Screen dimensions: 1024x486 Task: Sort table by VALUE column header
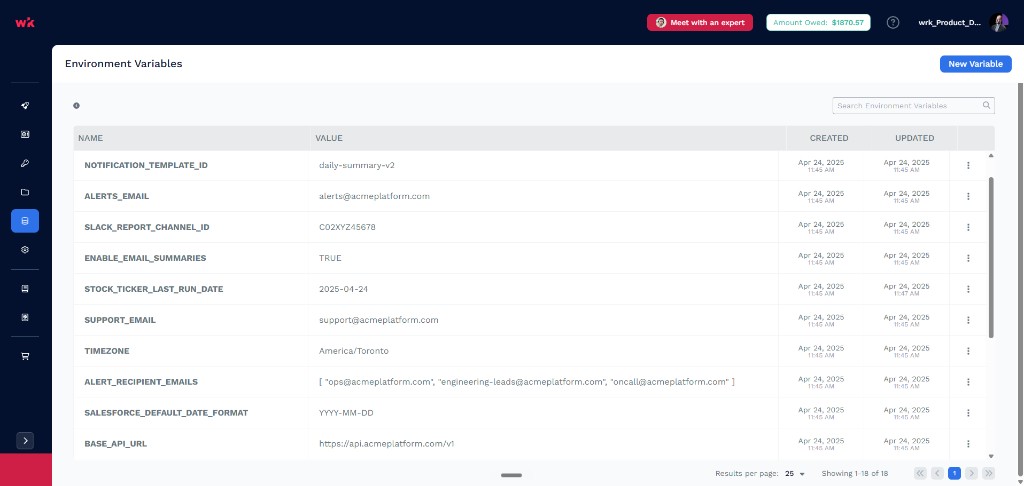coord(329,138)
